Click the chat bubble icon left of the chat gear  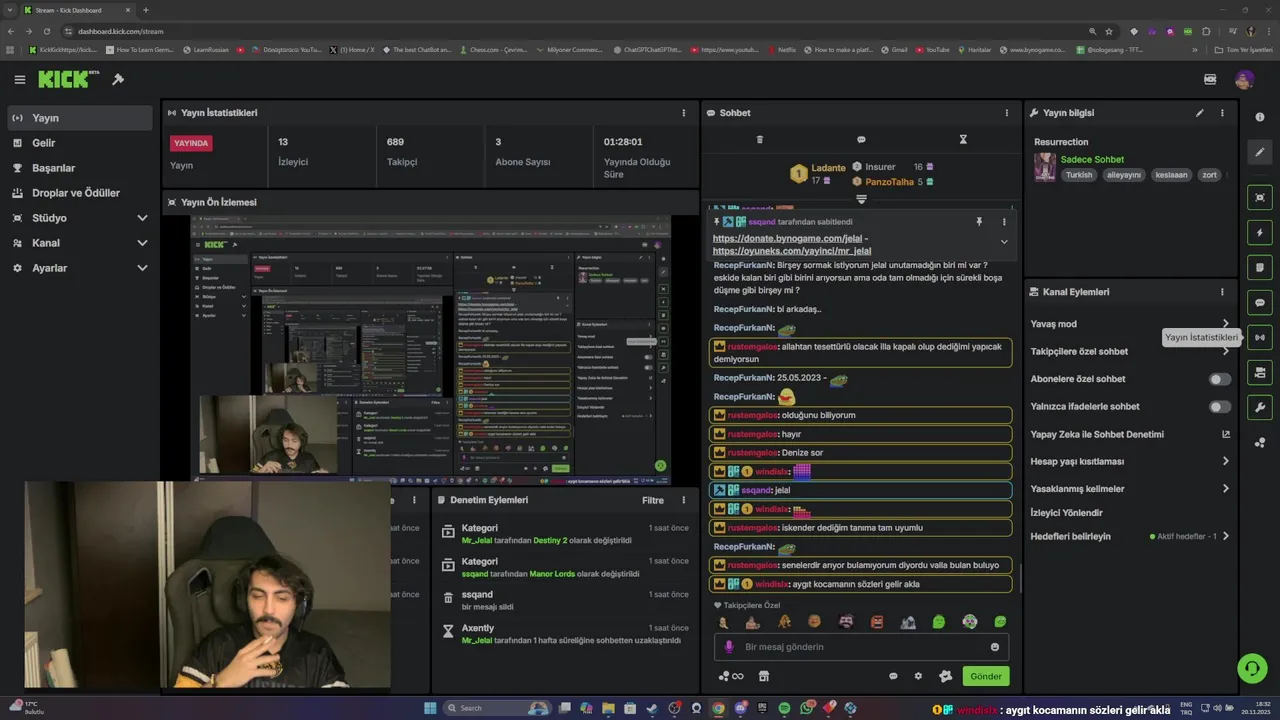[x=893, y=676]
